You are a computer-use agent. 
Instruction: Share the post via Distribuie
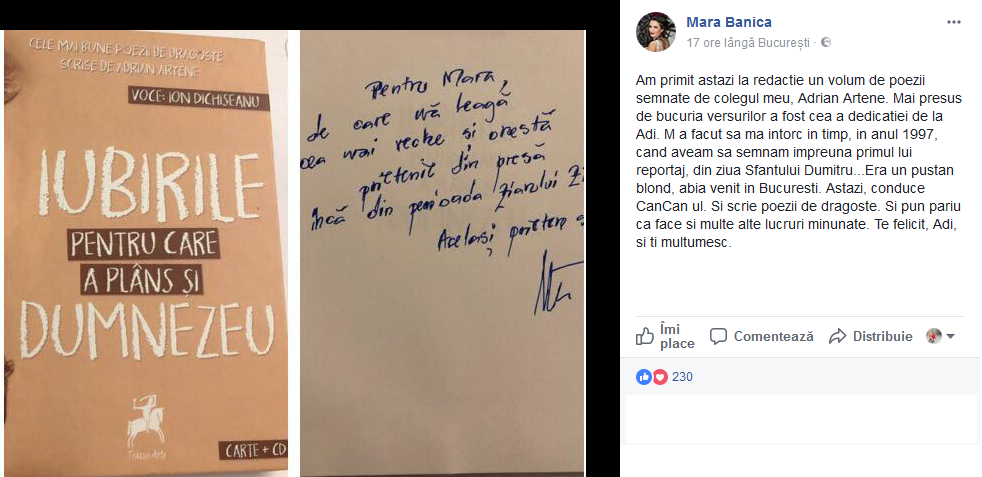tap(871, 337)
